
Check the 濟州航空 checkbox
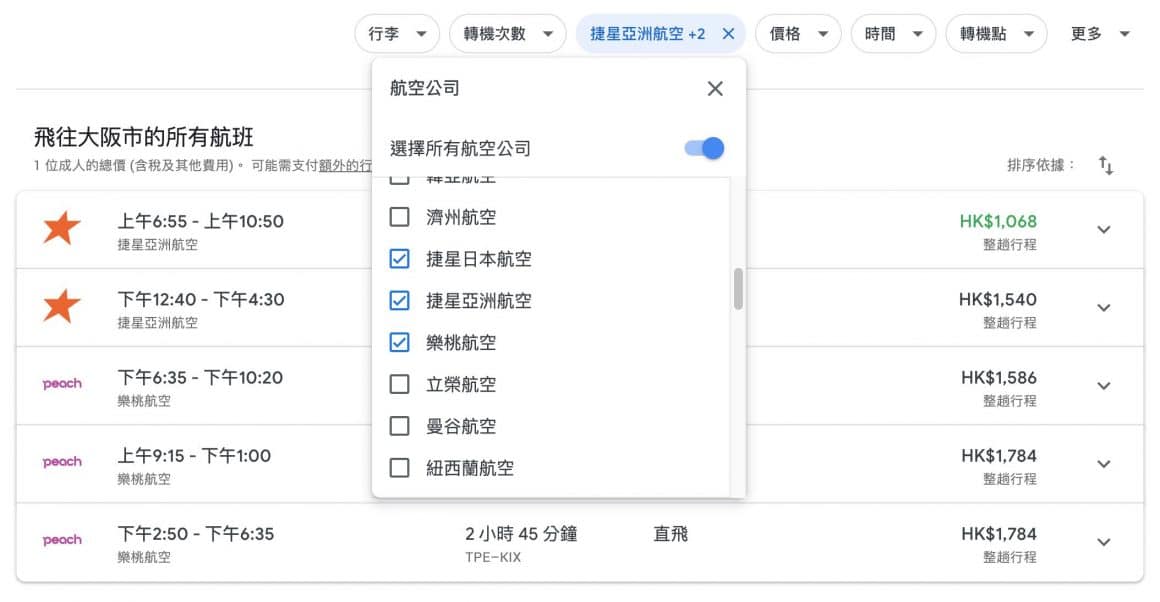click(x=399, y=217)
